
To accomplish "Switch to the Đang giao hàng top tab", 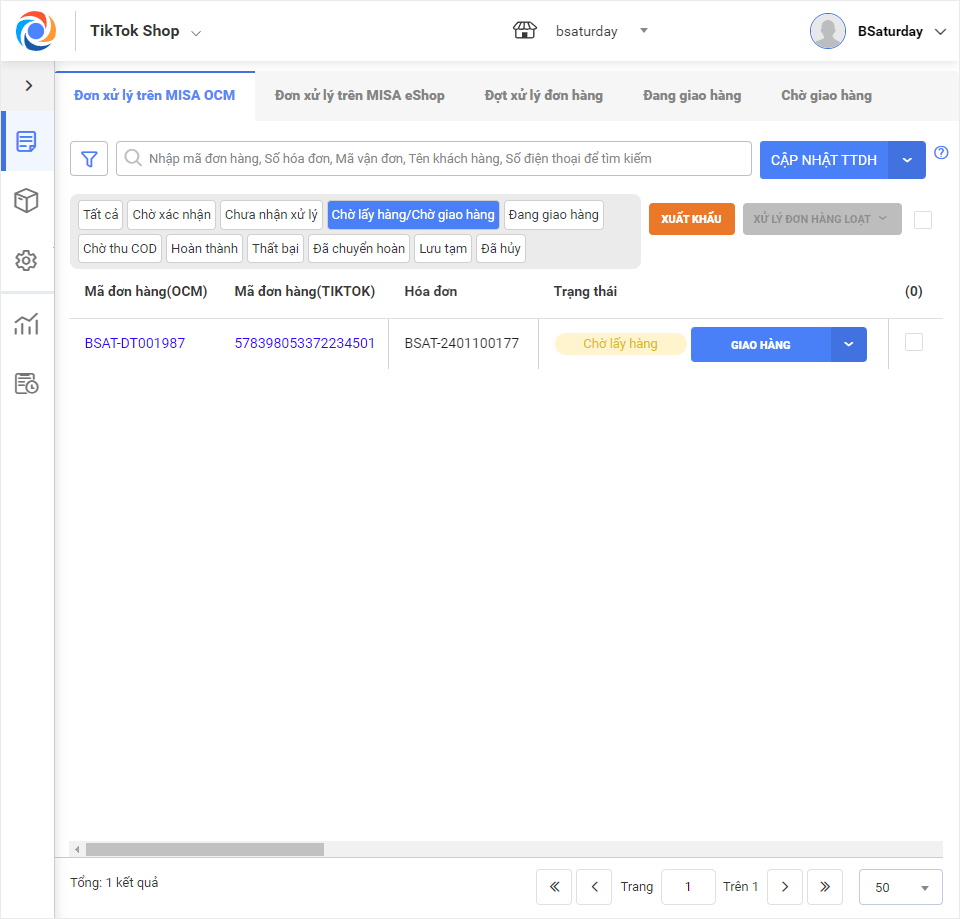I will click(692, 96).
